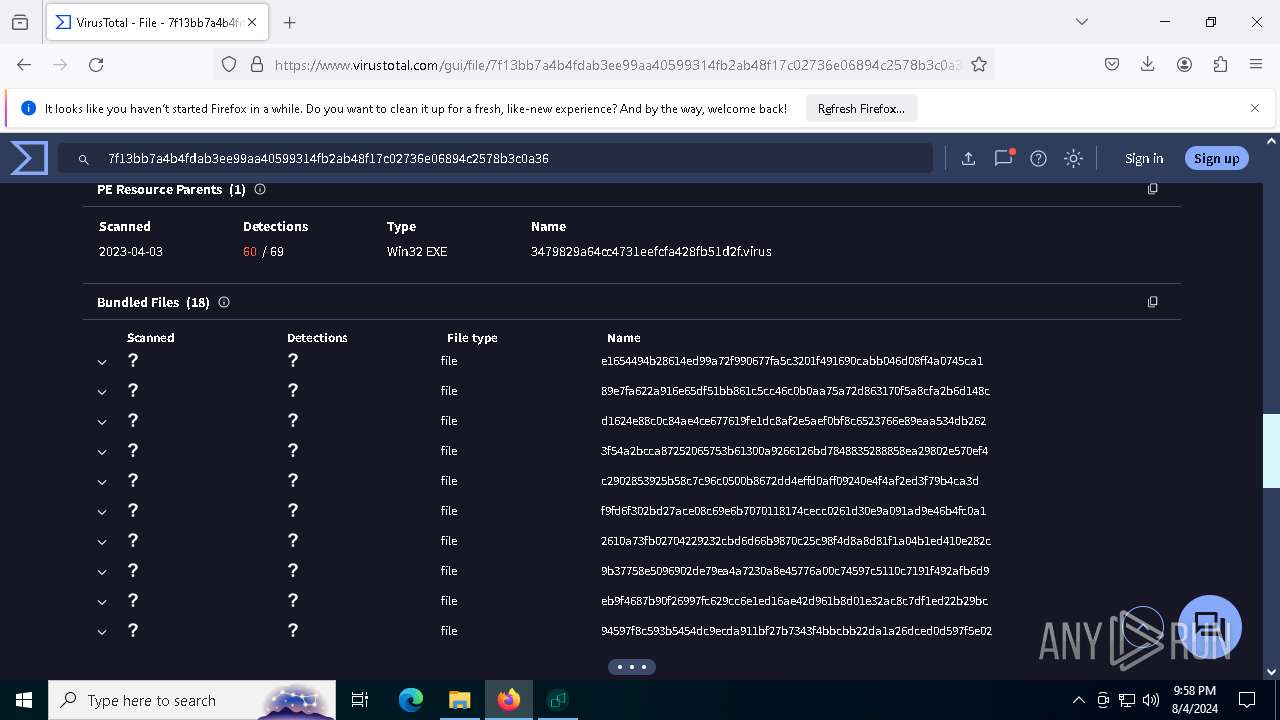Click the Windows taskbar search box

(192, 700)
